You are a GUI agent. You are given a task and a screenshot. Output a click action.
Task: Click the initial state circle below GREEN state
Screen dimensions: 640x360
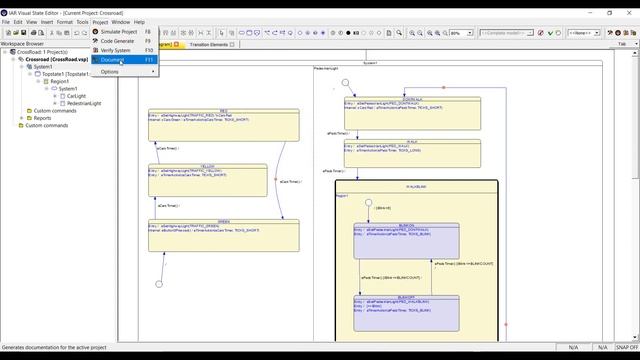[159, 284]
